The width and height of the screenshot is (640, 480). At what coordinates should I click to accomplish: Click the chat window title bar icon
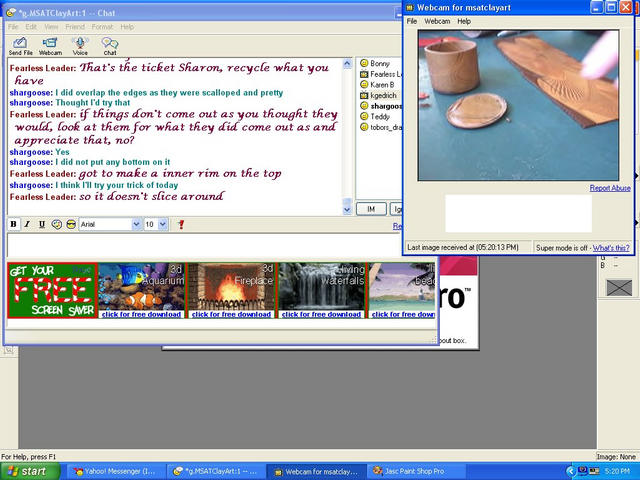click(x=11, y=13)
